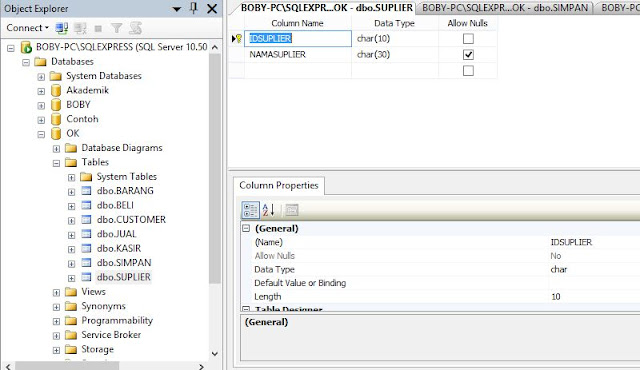Switch to the dbo.SUPLIER tab
The width and height of the screenshot is (640, 370).
[x=327, y=8]
